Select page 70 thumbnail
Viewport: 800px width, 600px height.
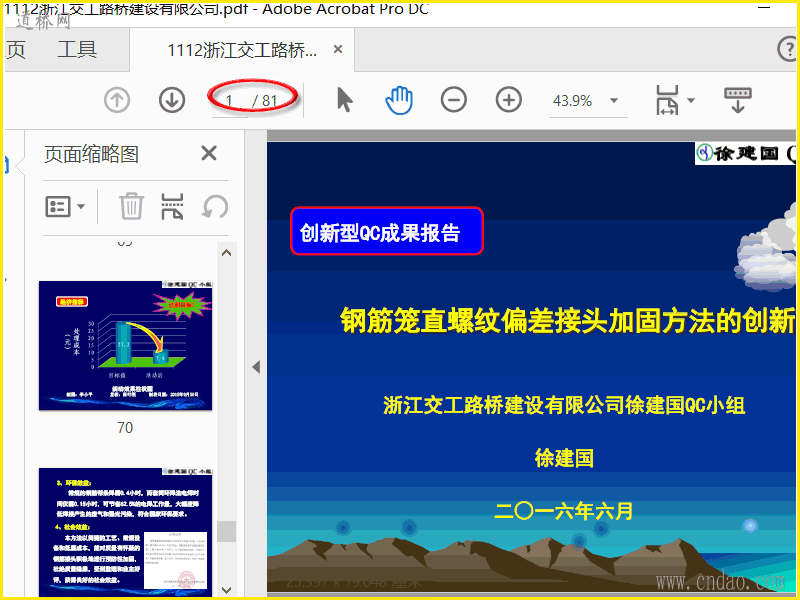[x=126, y=345]
